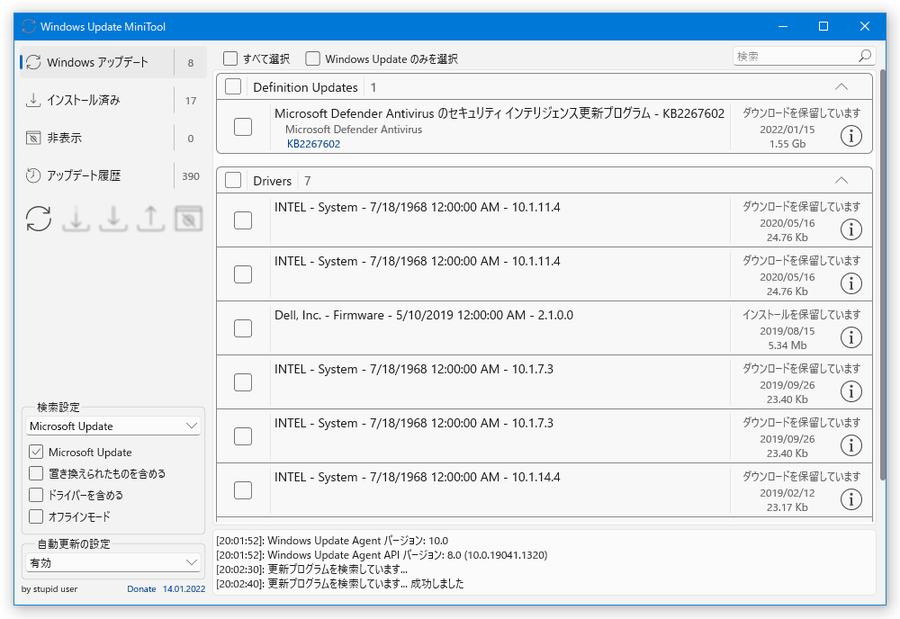The height and width of the screenshot is (619, 900).
Task: Click the 390 count beside アップデート履歴
Action: click(191, 176)
